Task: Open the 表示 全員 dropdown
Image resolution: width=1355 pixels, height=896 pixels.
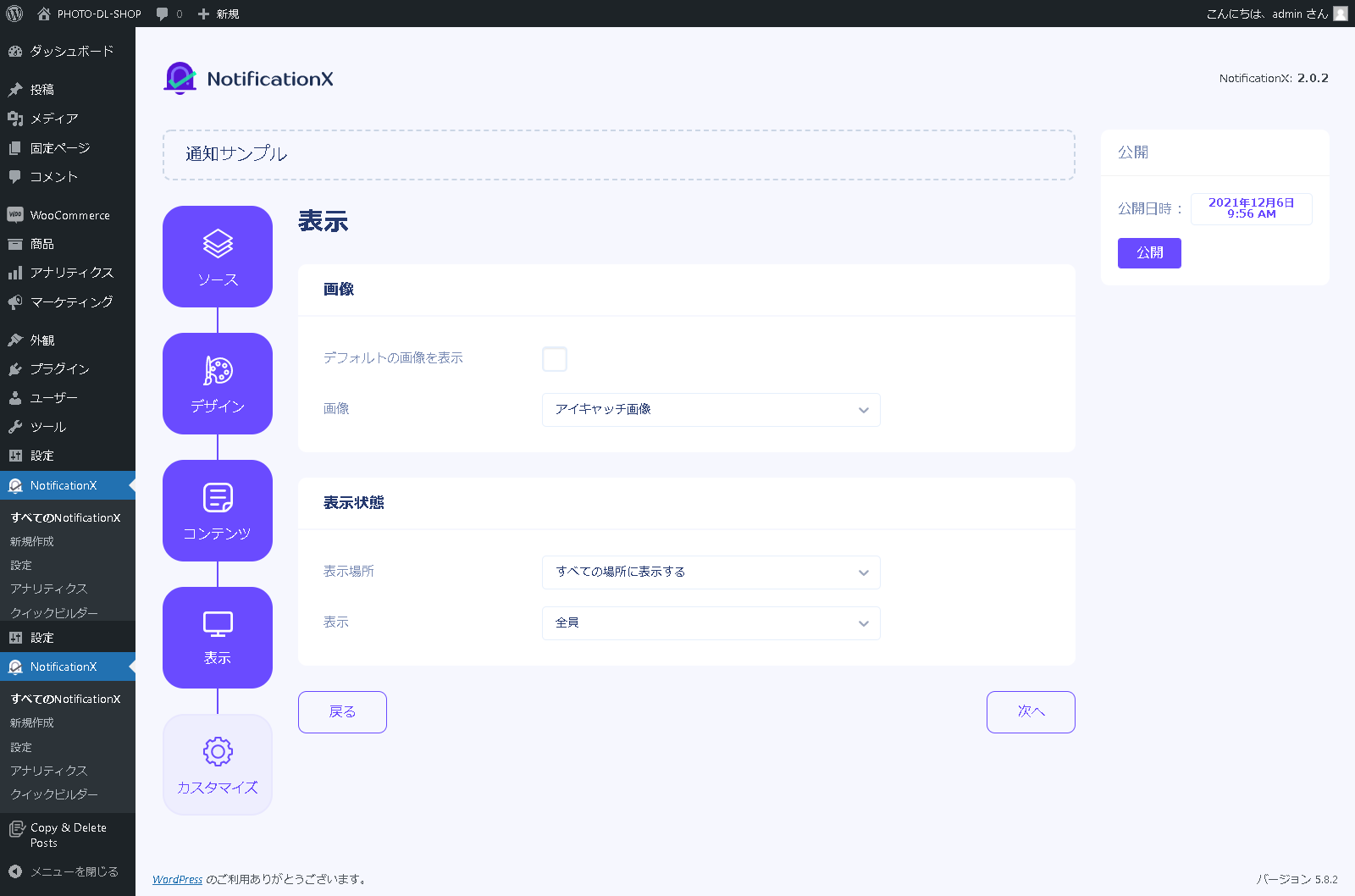Action: pos(711,623)
